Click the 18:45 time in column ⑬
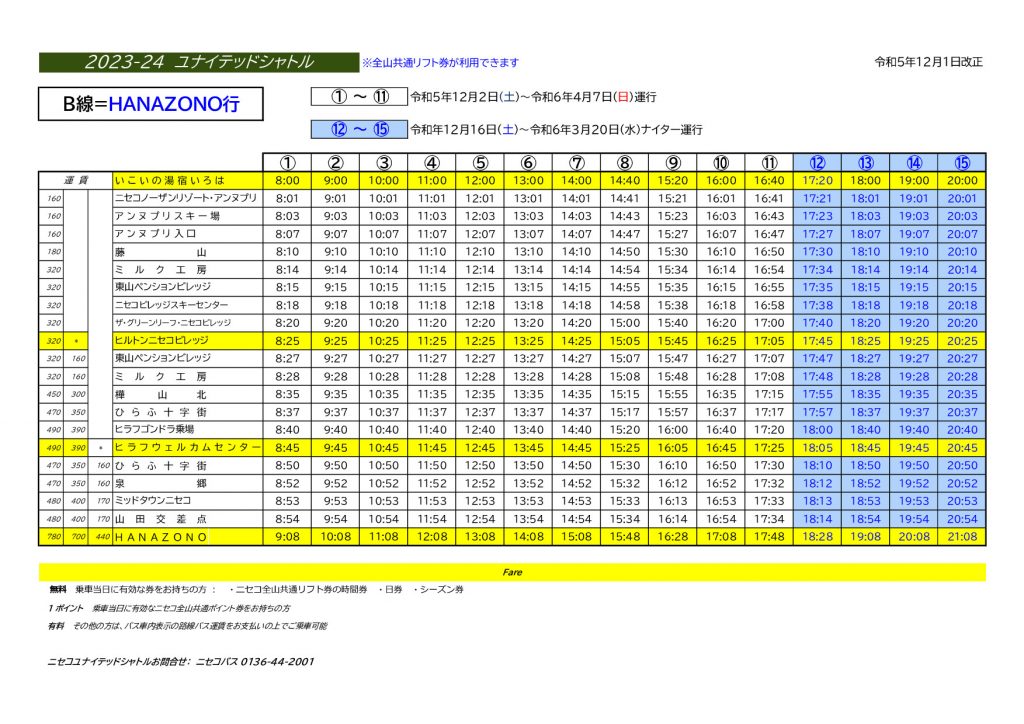1024x724 pixels. [866, 448]
